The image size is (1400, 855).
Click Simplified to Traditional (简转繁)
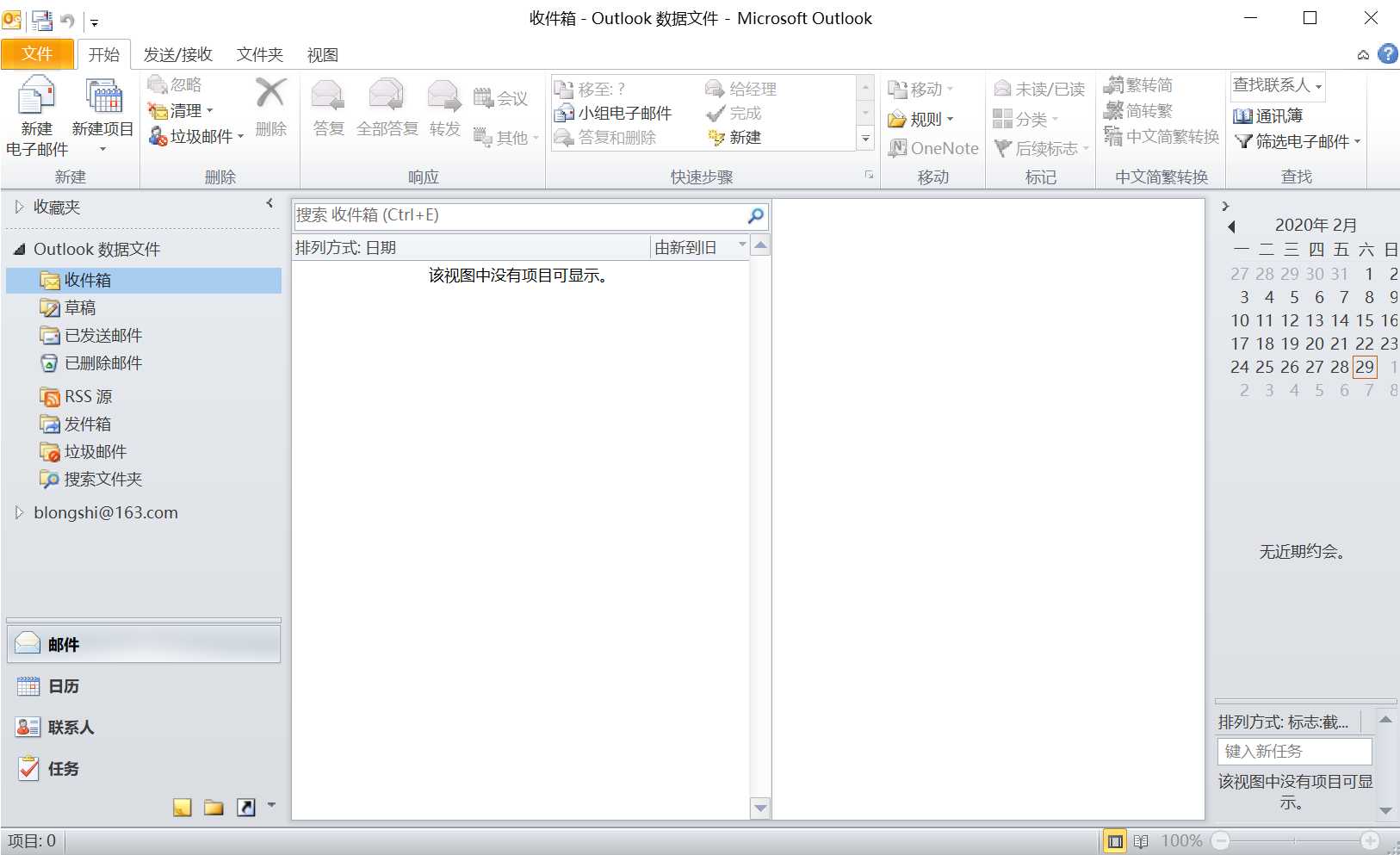(1138, 111)
